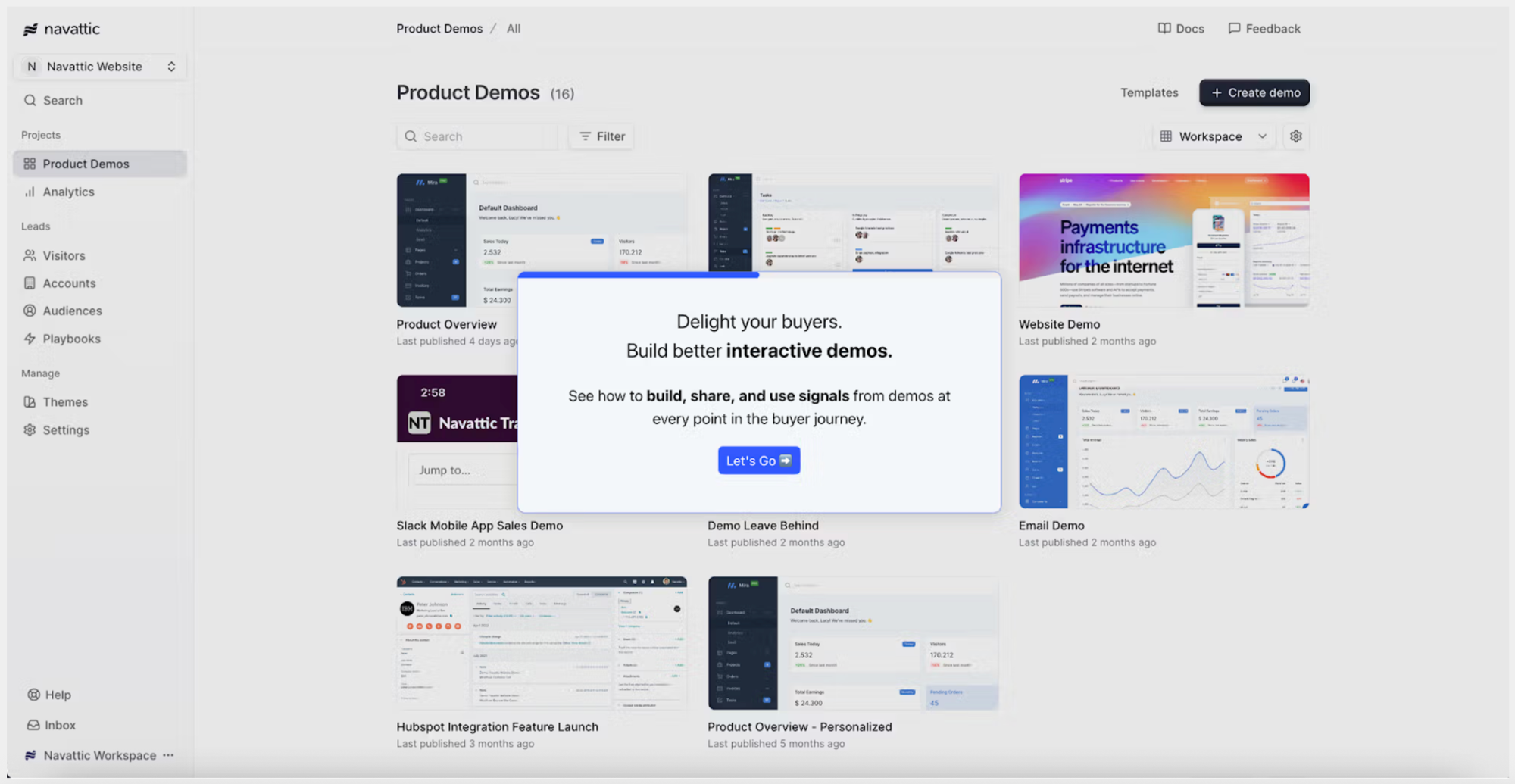Click the navattic logo icon
This screenshot has width=1515, height=784.
click(x=30, y=30)
